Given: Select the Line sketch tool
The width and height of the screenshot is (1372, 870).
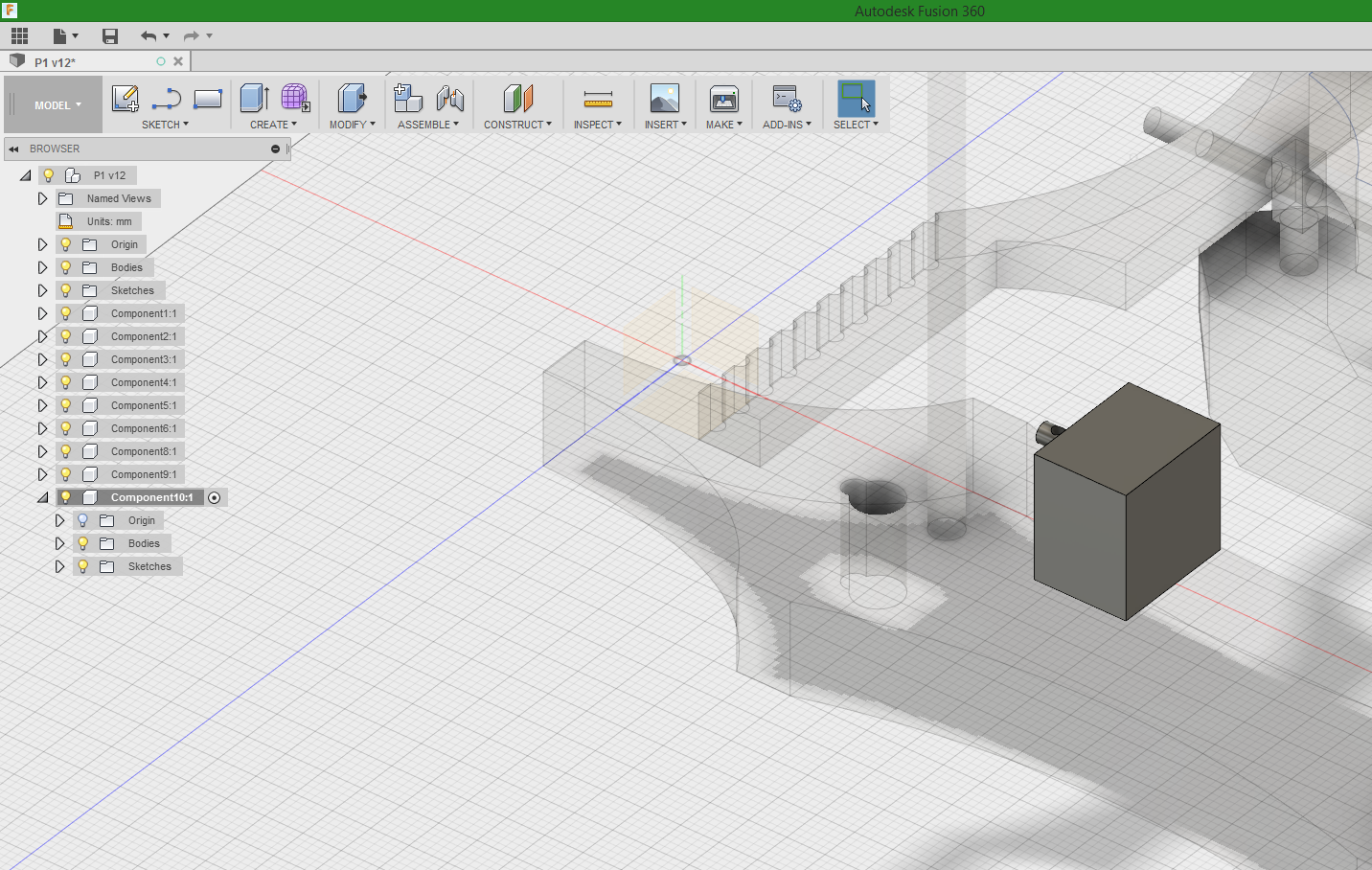Looking at the screenshot, I should click(166, 98).
